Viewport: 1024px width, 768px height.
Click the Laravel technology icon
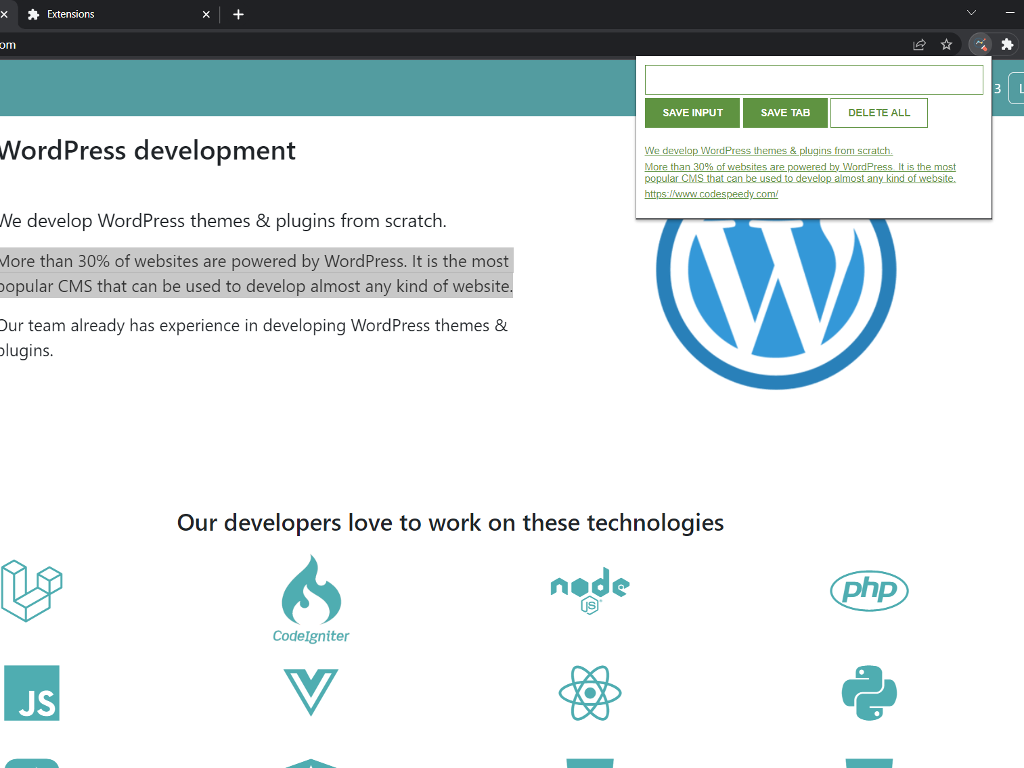coord(31,591)
